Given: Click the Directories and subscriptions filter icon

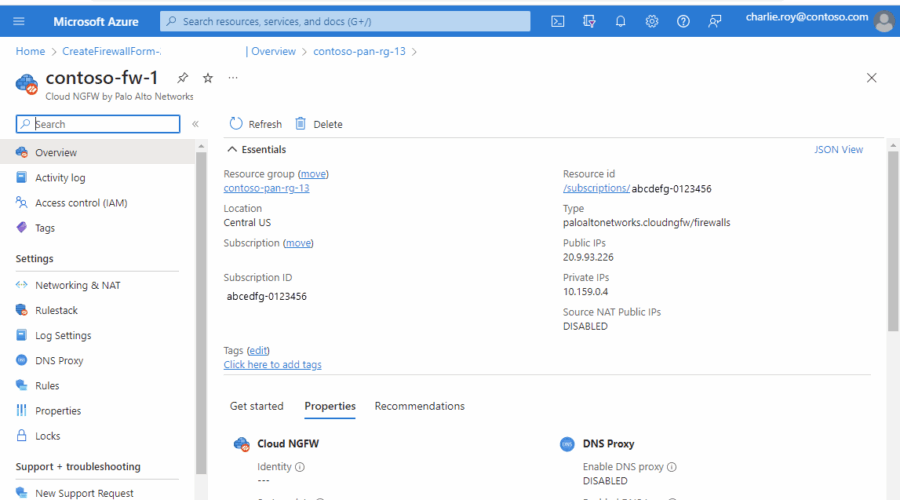Looking at the screenshot, I should pos(589,21).
